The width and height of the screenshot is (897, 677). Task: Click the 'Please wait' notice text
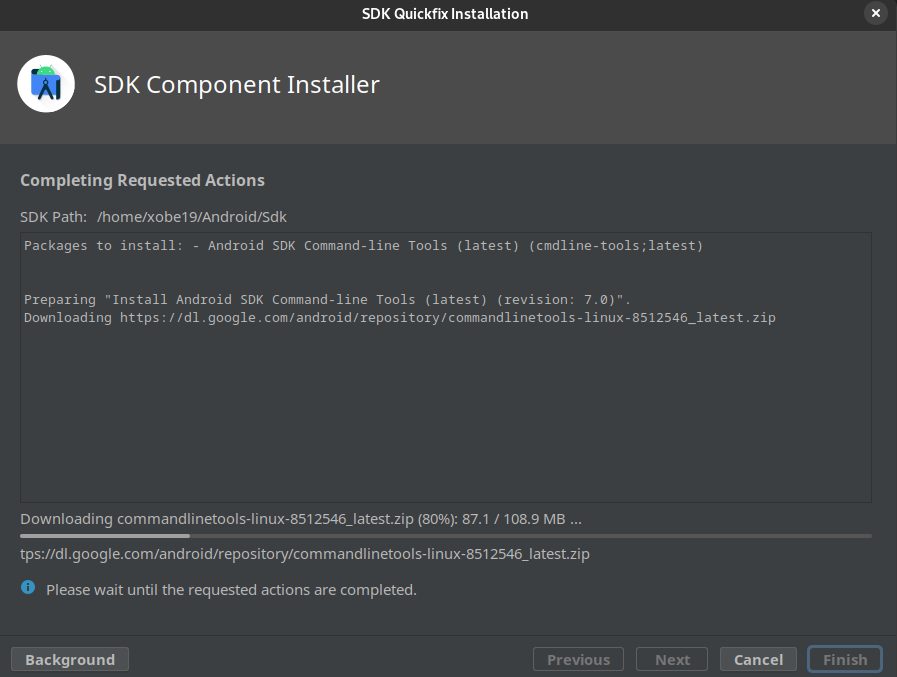point(231,590)
